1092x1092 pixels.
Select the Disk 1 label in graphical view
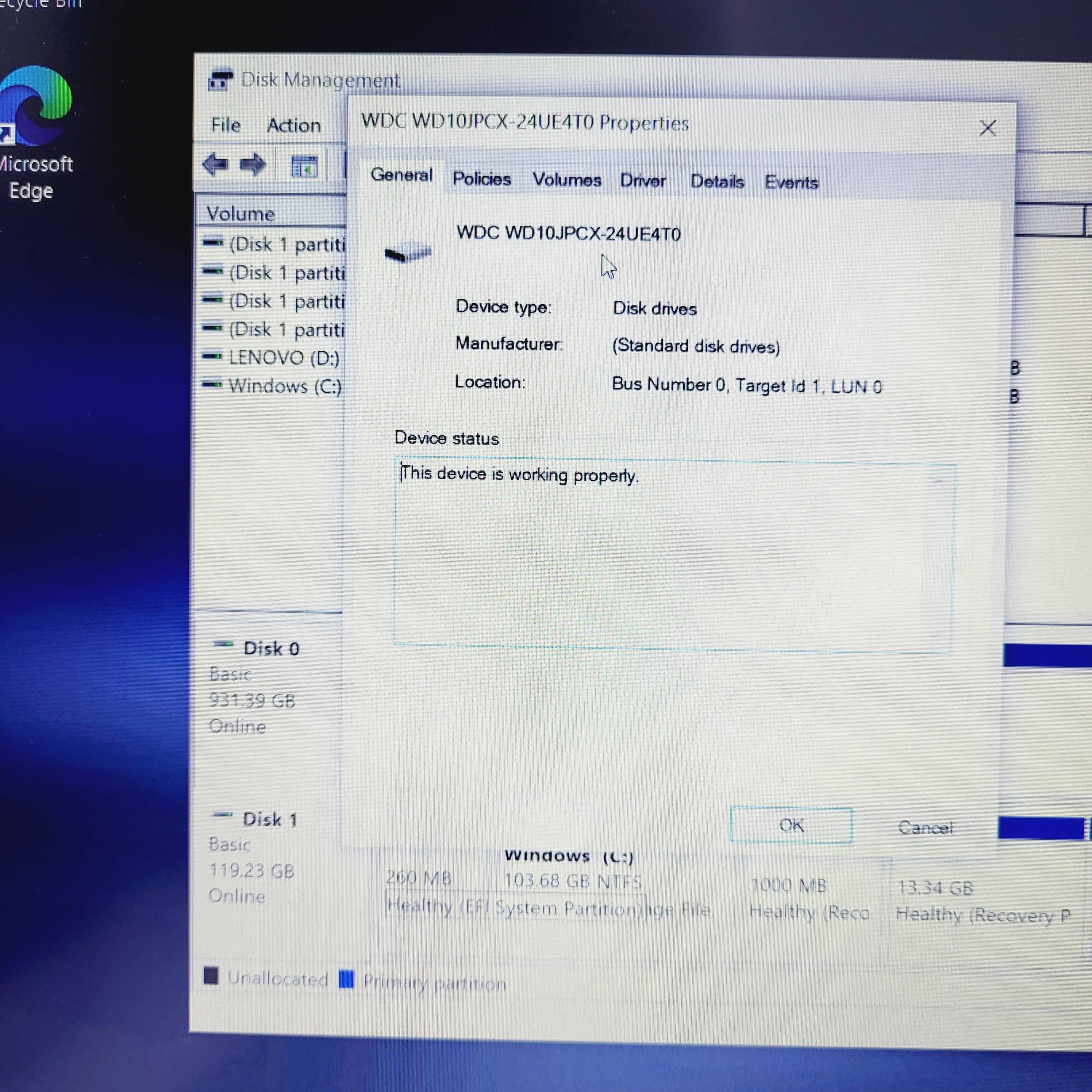click(270, 819)
